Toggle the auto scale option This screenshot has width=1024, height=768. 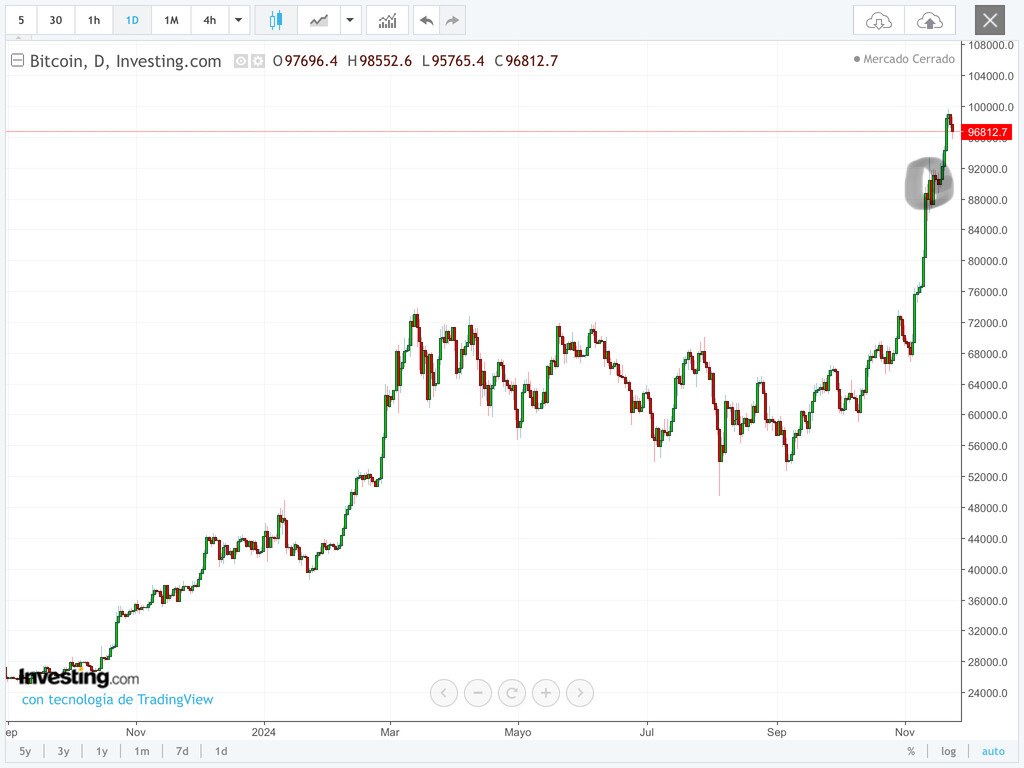click(993, 751)
